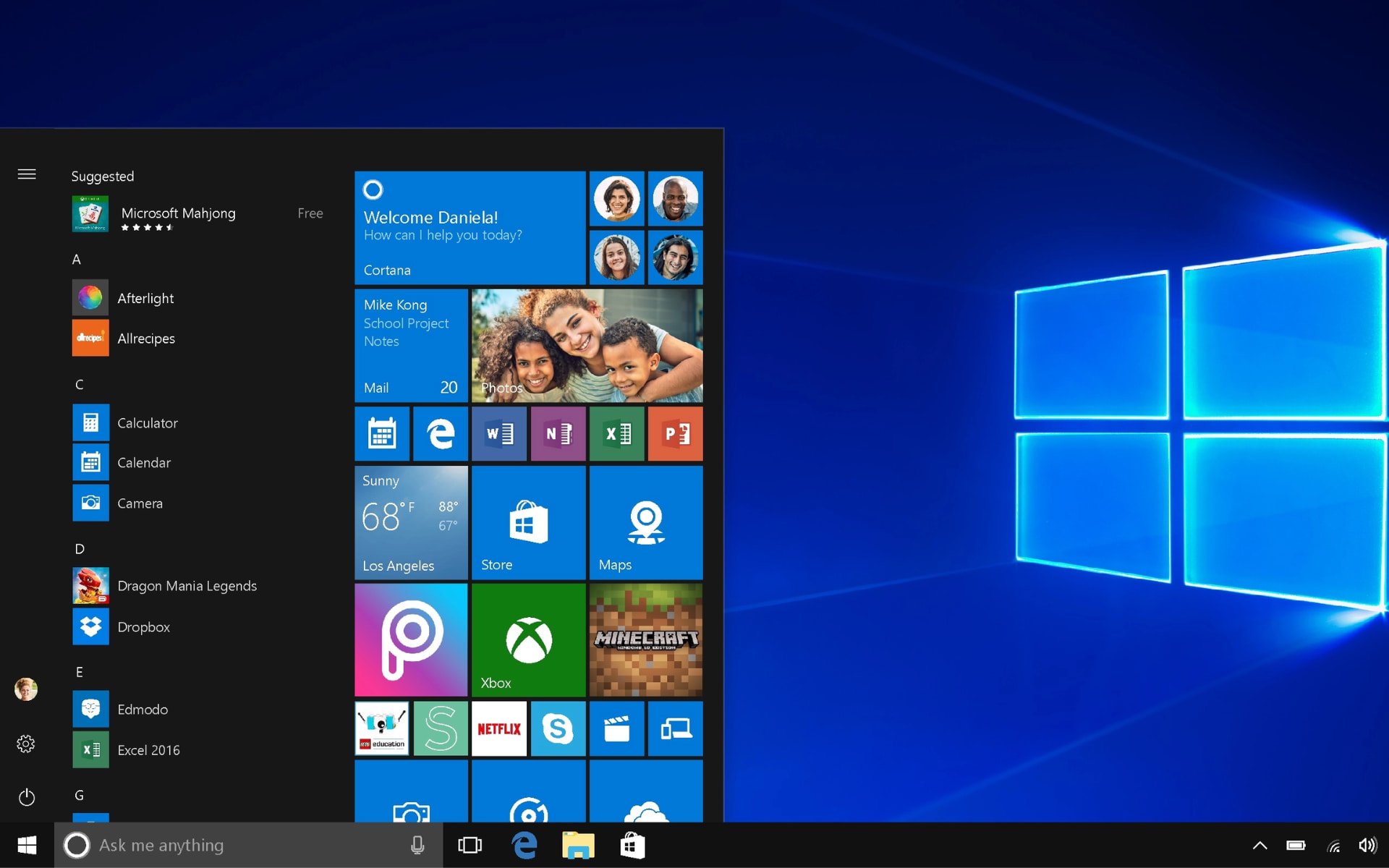Open the Power options button
The image size is (1389, 868).
coord(27,797)
